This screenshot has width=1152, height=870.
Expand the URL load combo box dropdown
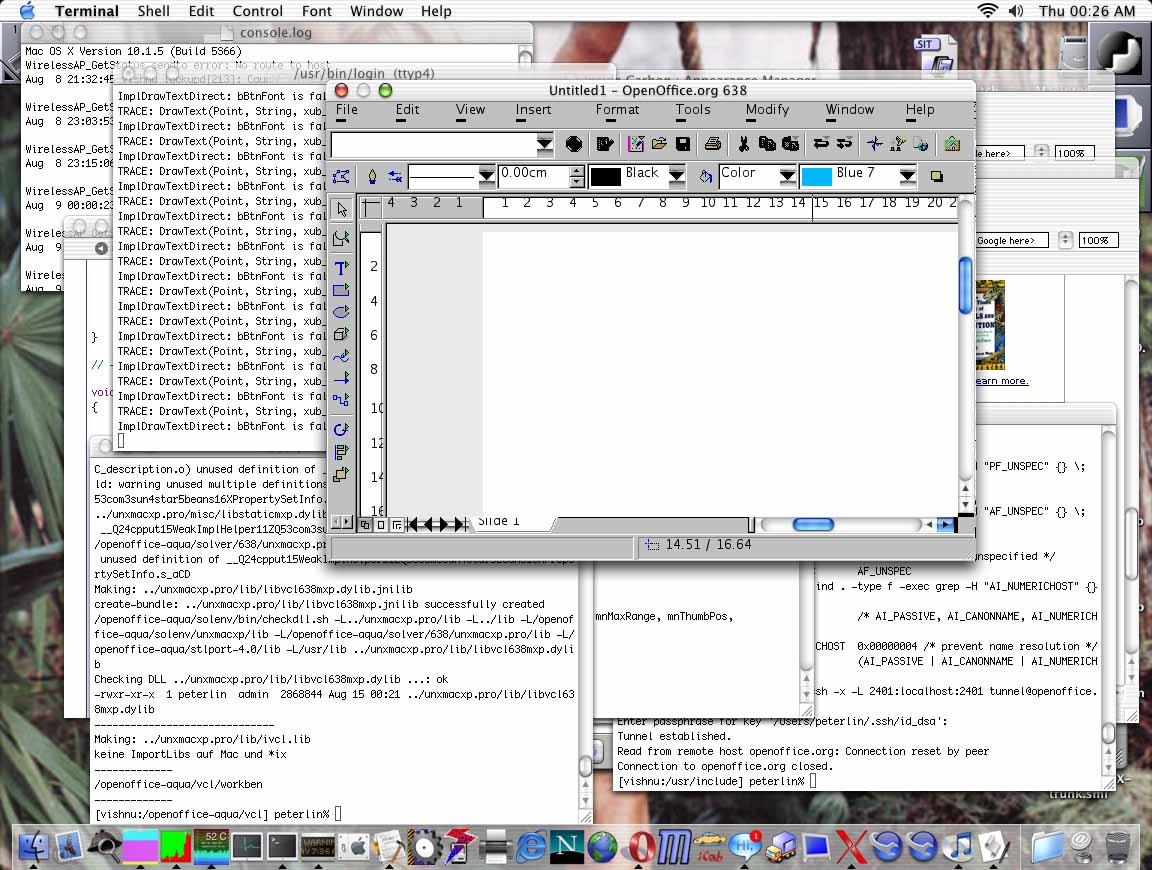pyautogui.click(x=544, y=144)
